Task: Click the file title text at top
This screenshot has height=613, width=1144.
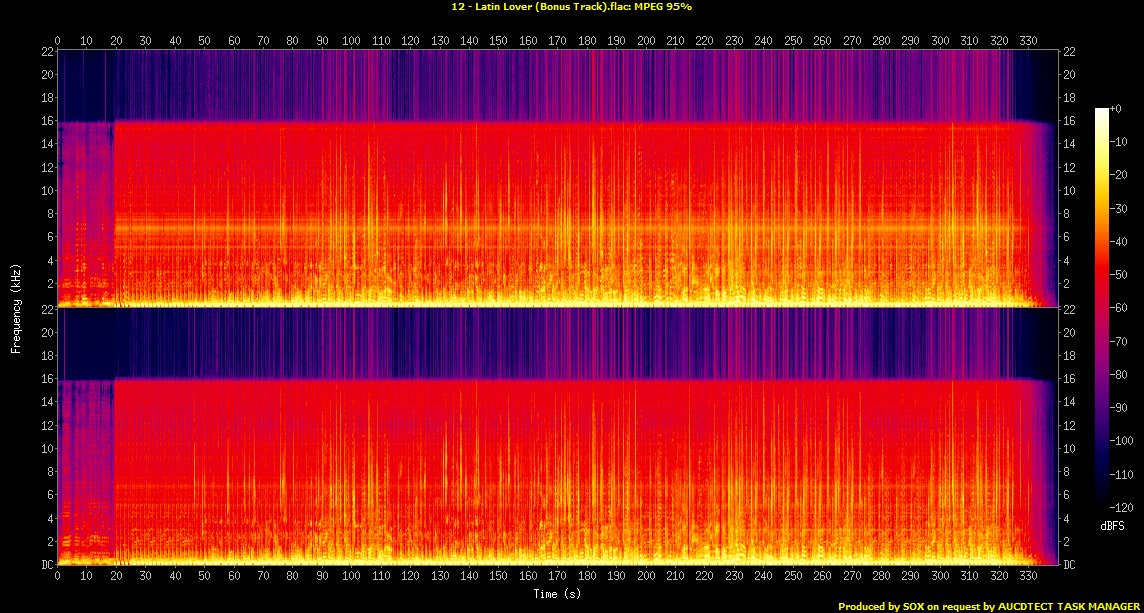Action: [x=571, y=7]
